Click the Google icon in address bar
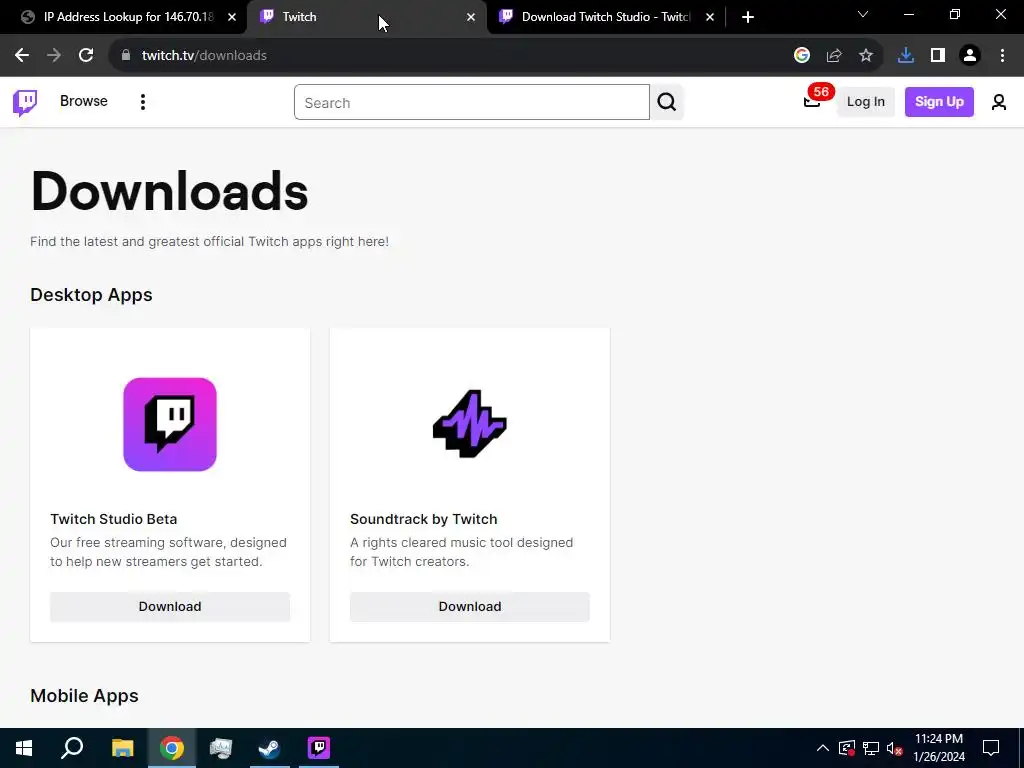Image resolution: width=1024 pixels, height=768 pixels. [x=802, y=56]
